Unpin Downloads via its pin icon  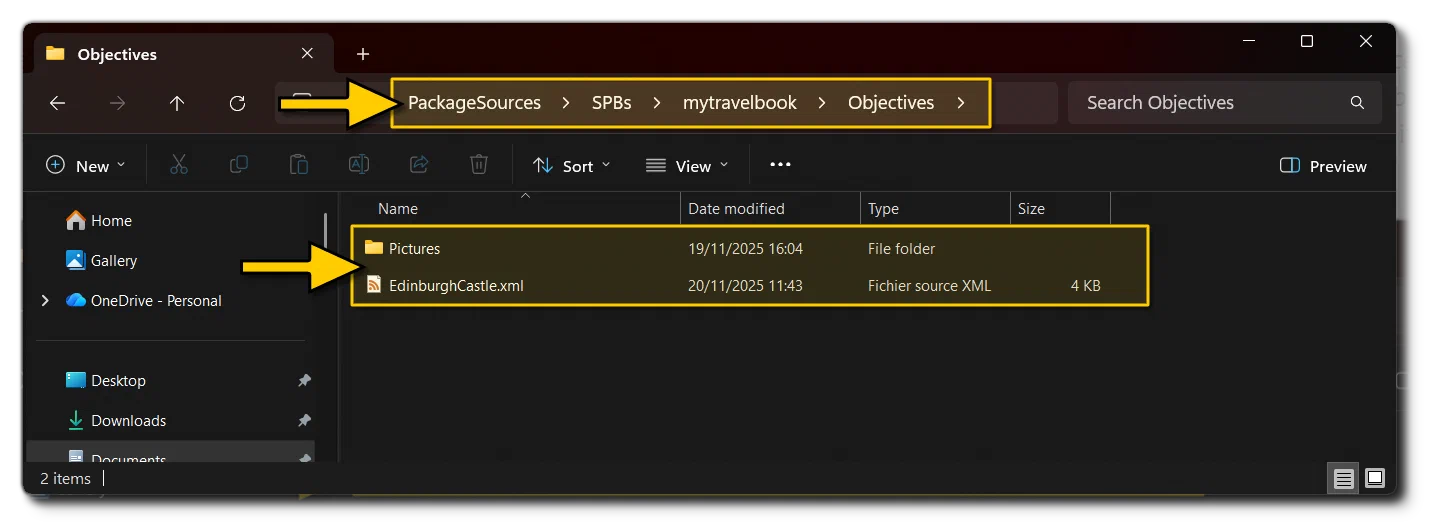tap(304, 421)
